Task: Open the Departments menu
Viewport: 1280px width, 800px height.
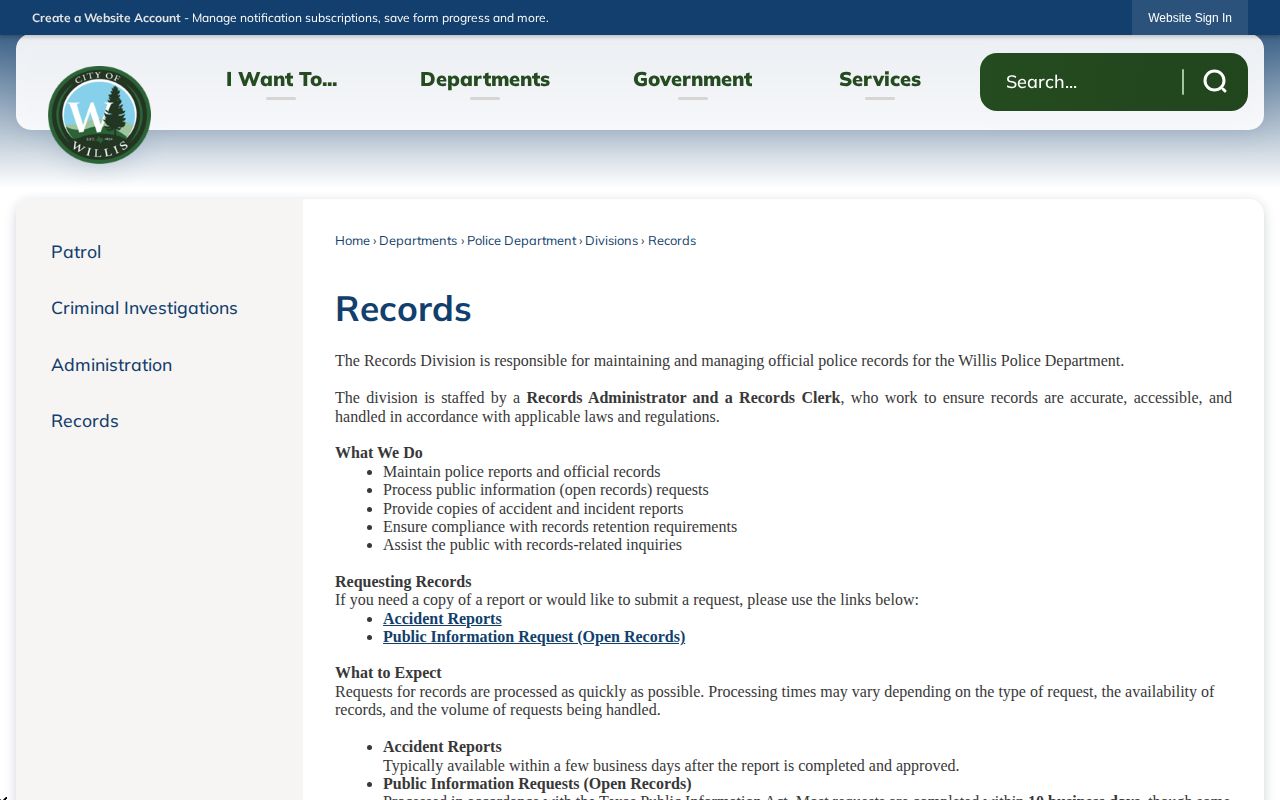Action: pos(485,79)
